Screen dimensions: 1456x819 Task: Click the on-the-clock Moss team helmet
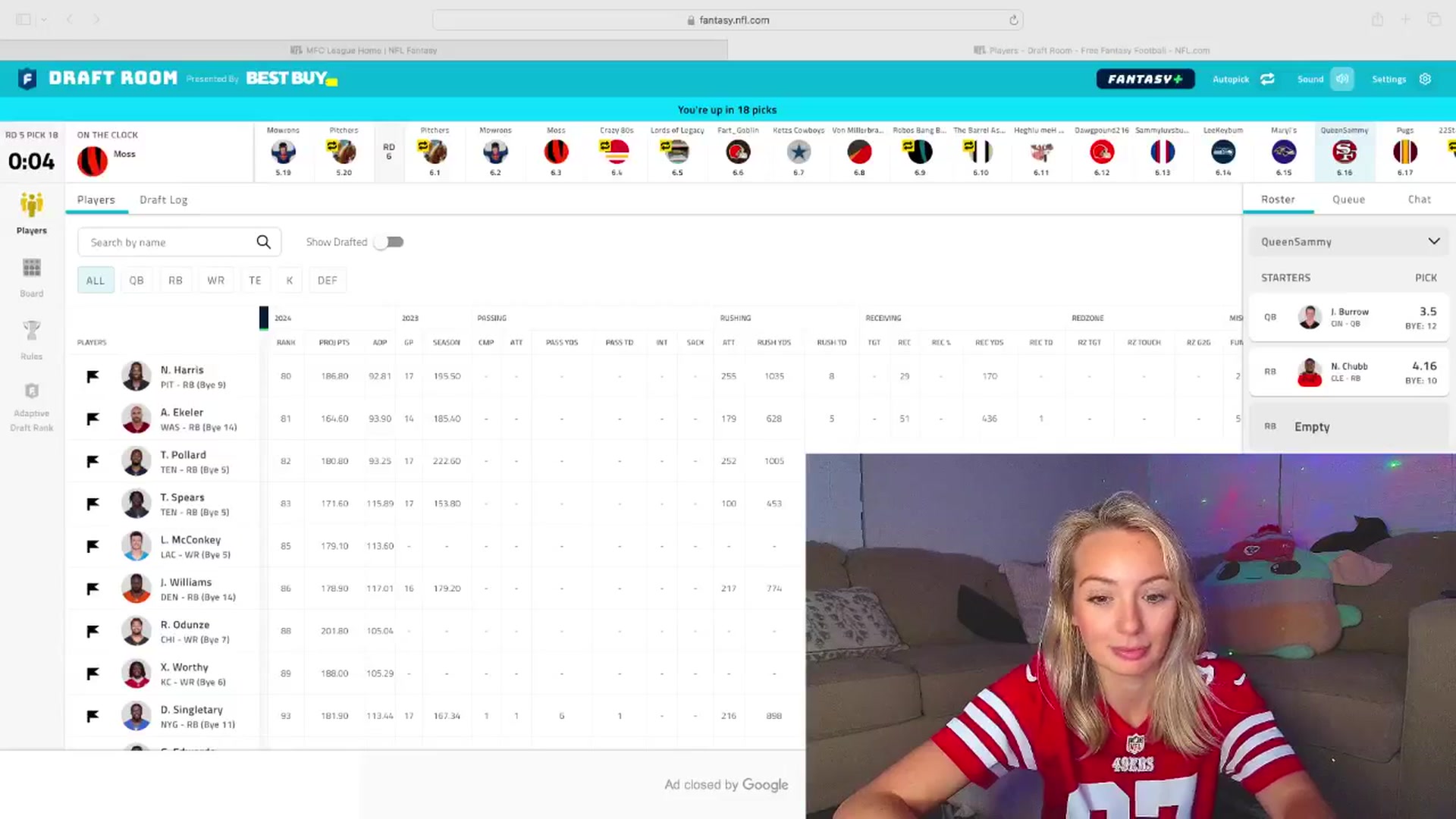pyautogui.click(x=93, y=161)
